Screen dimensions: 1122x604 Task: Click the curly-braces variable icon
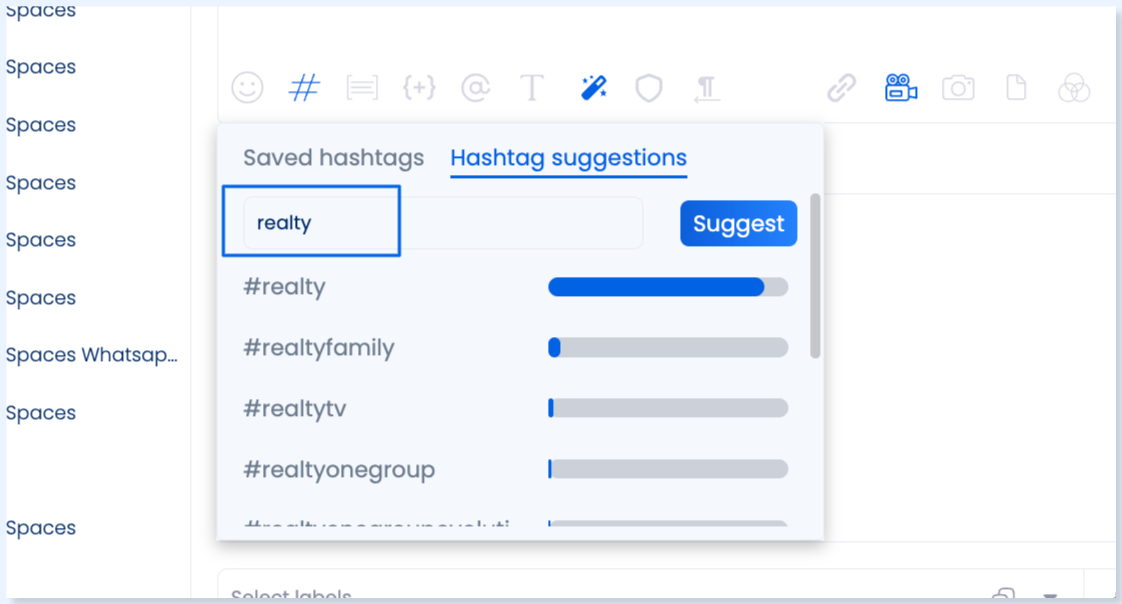(x=419, y=88)
